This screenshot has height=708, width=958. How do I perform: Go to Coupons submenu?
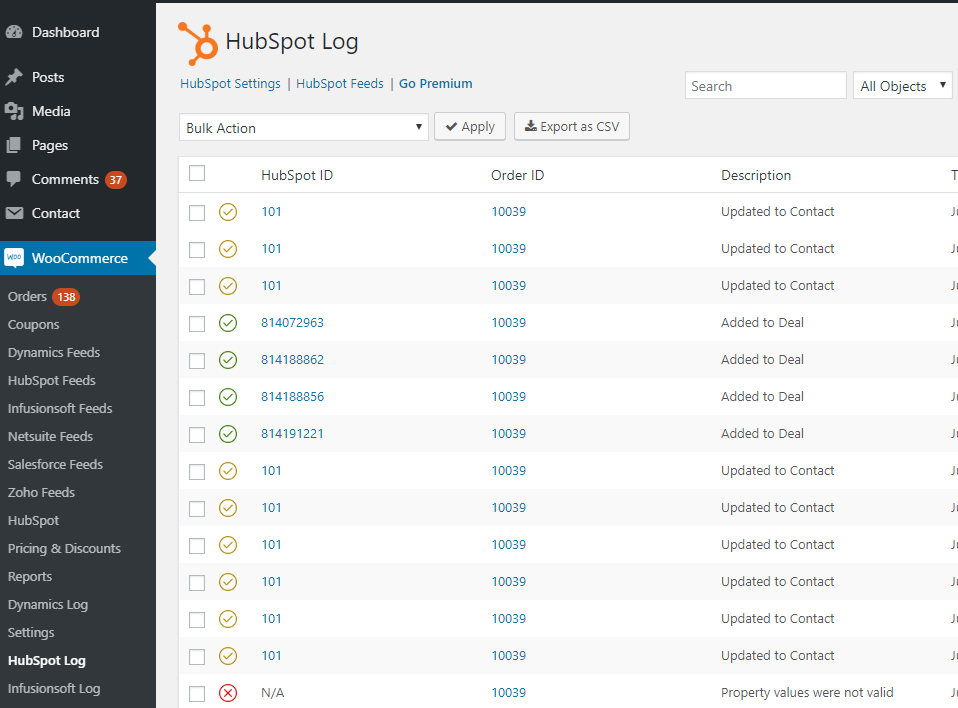pos(34,324)
